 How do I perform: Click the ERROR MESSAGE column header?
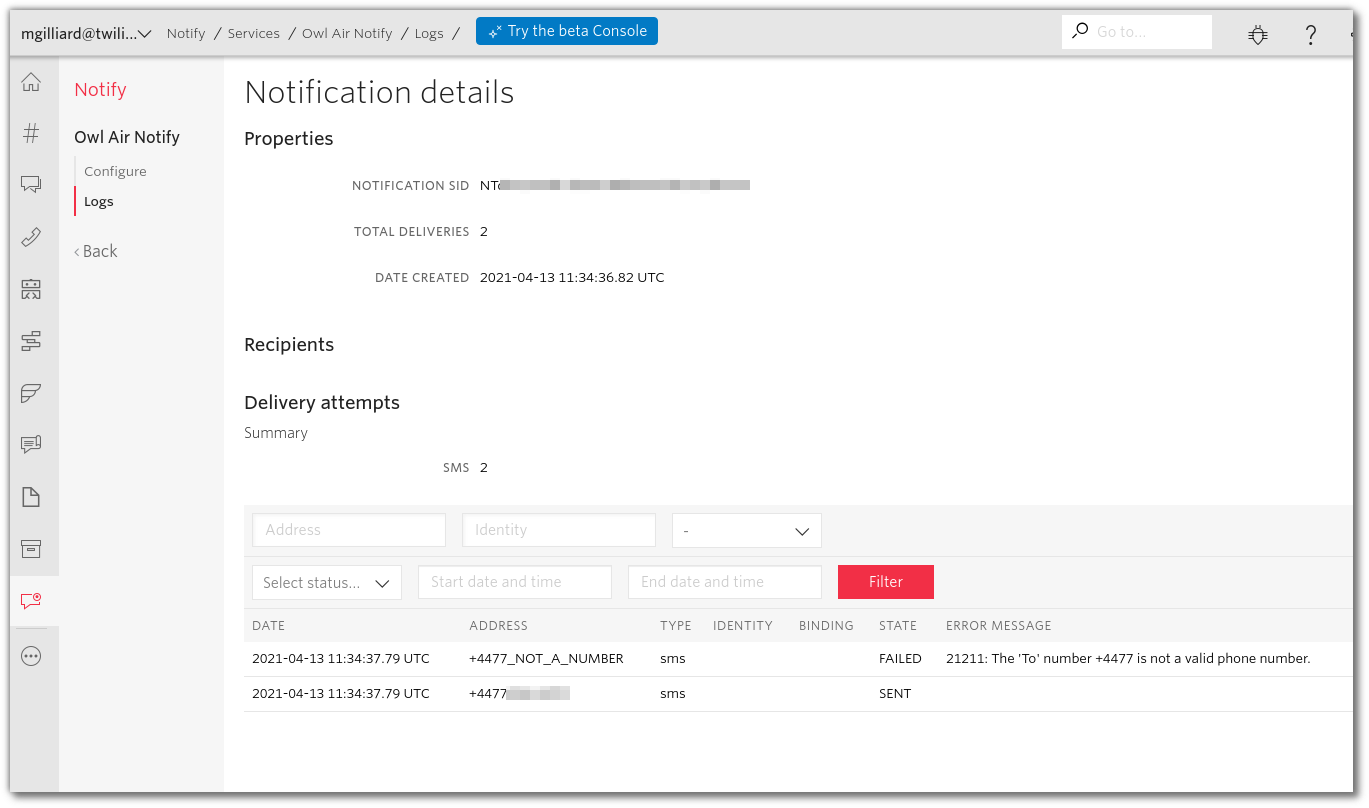(998, 625)
